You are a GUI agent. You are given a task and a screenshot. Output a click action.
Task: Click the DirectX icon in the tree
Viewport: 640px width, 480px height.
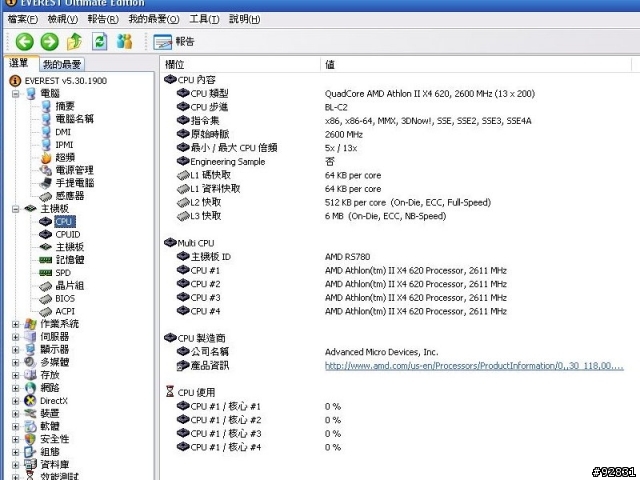point(30,401)
